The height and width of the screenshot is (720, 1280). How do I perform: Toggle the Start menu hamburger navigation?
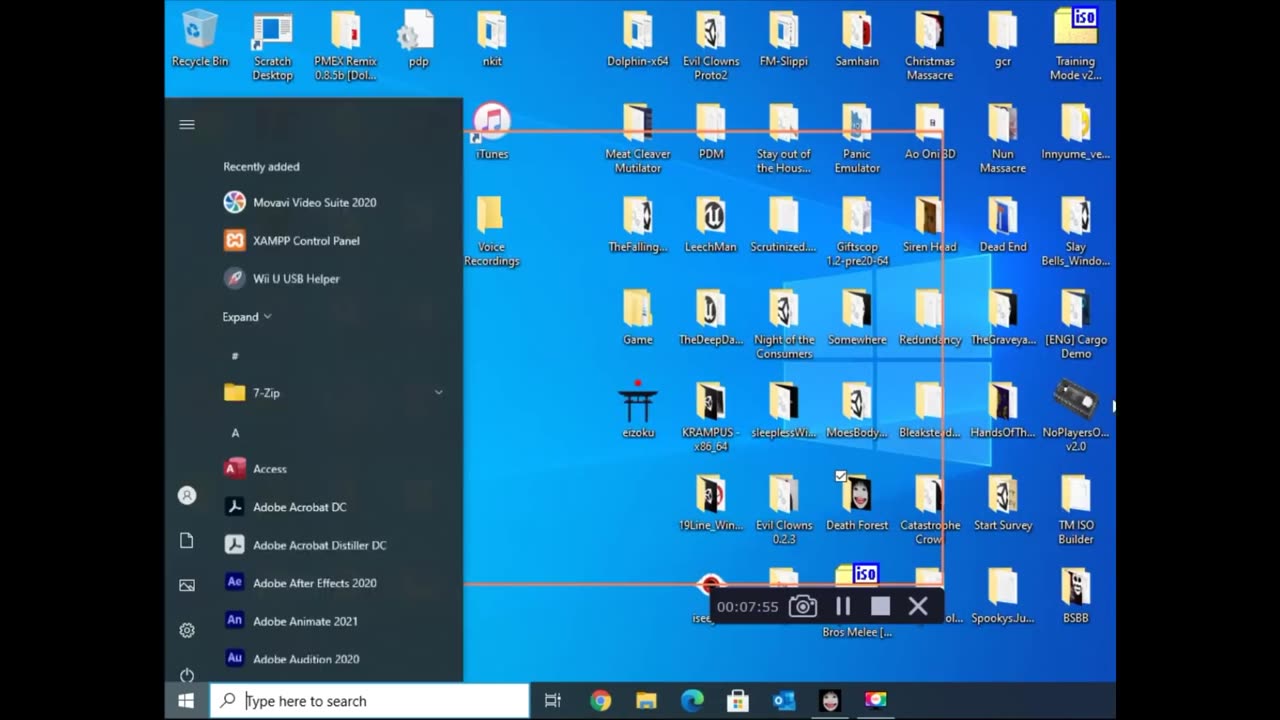[186, 124]
